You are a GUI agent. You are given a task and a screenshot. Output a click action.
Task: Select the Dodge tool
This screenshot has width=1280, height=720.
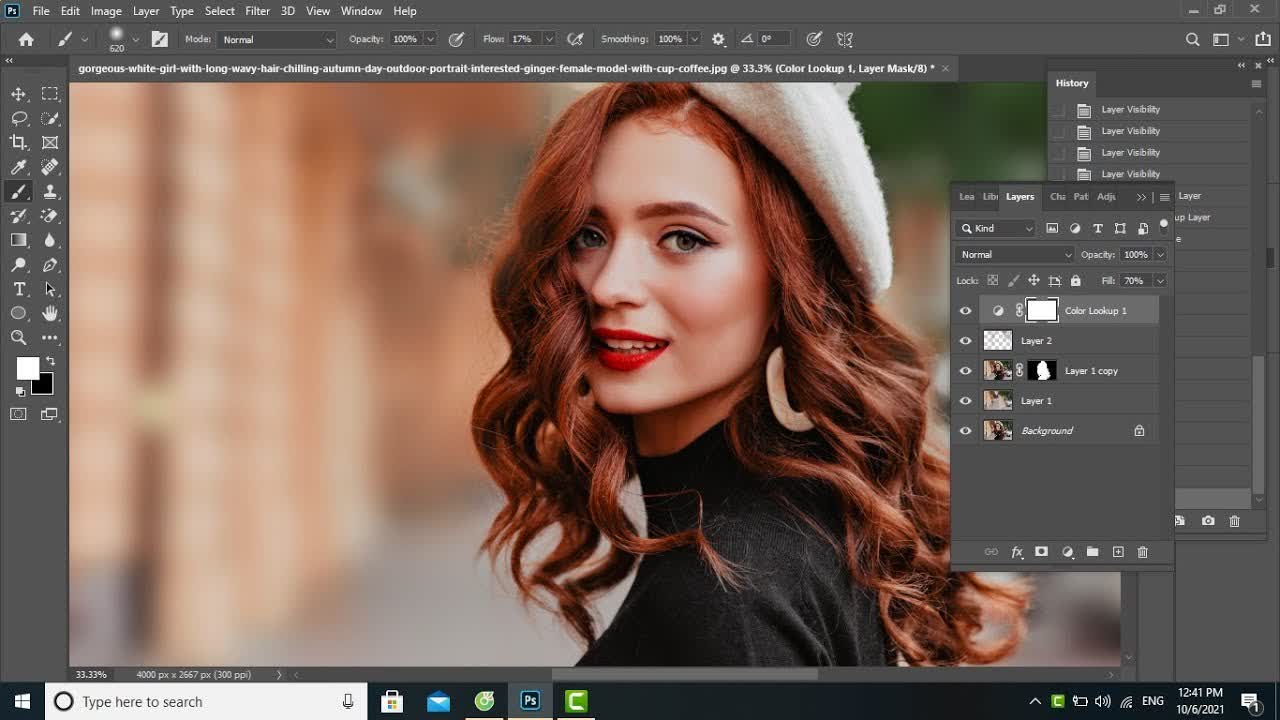pyautogui.click(x=18, y=265)
